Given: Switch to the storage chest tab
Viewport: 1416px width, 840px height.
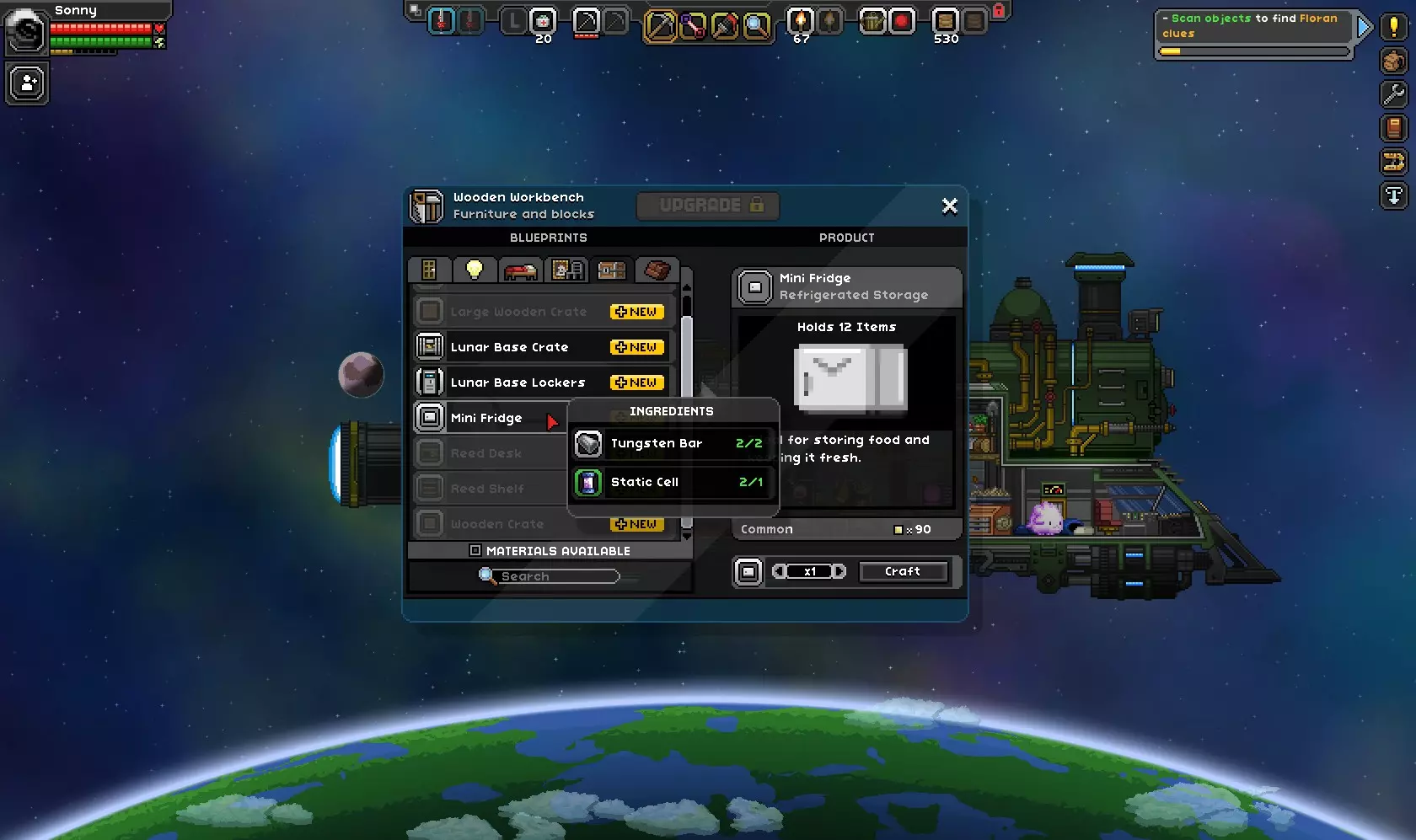Looking at the screenshot, I should click(612, 270).
